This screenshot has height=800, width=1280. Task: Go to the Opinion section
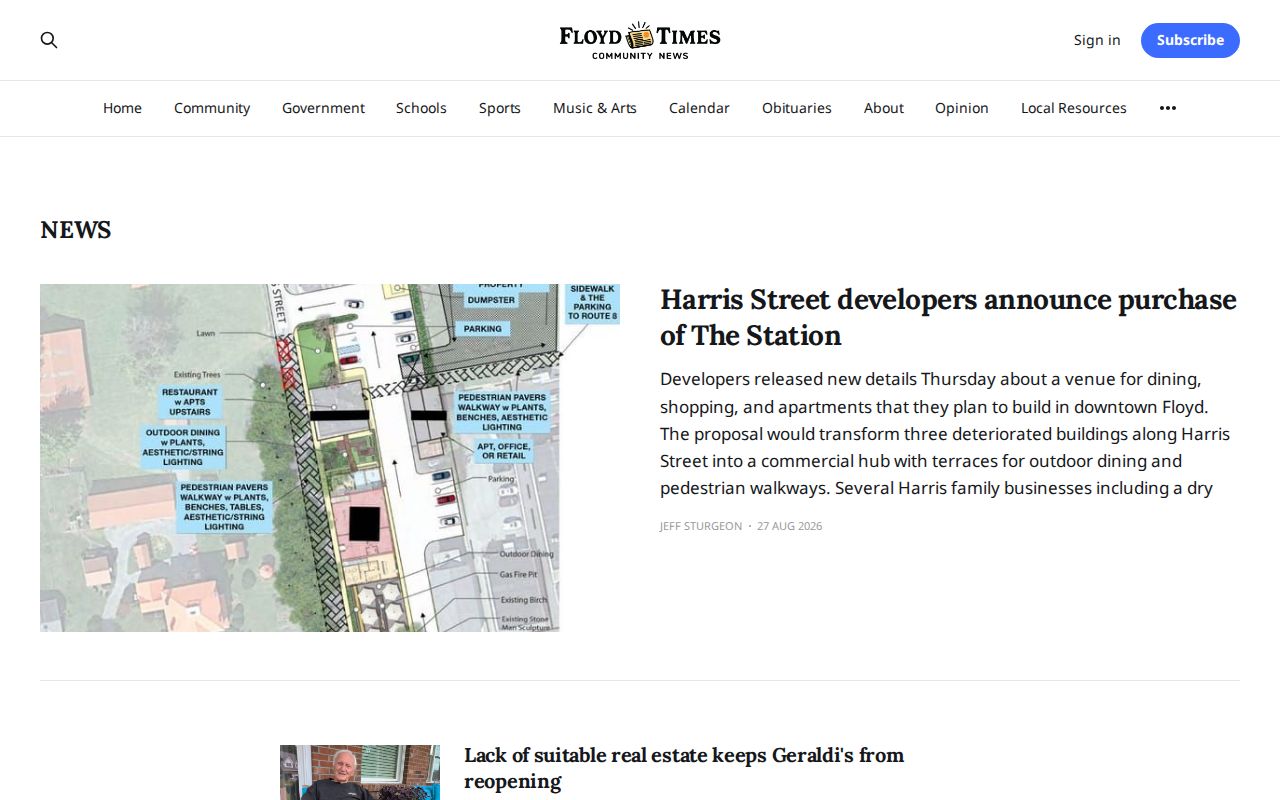[962, 108]
